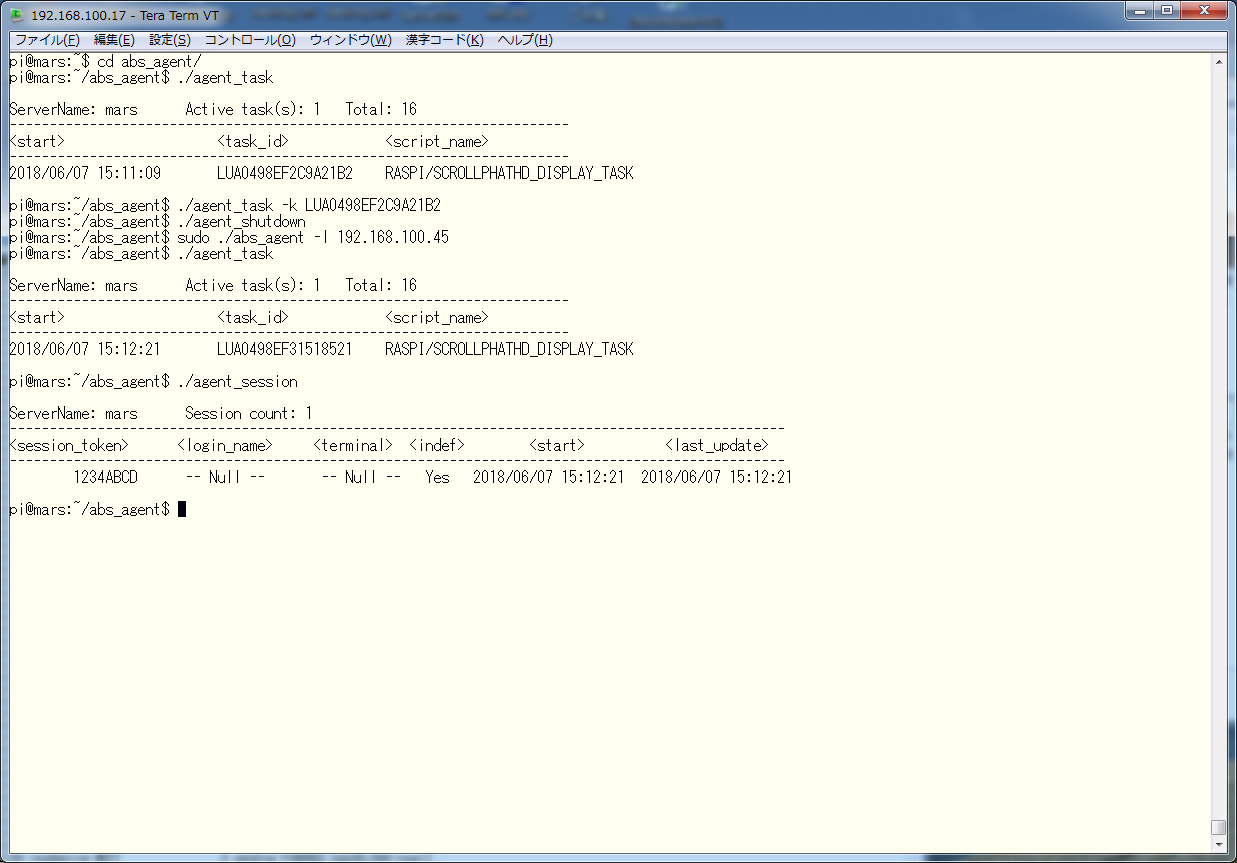Click session token 1234ABCD
This screenshot has width=1237, height=863.
[x=105, y=478]
